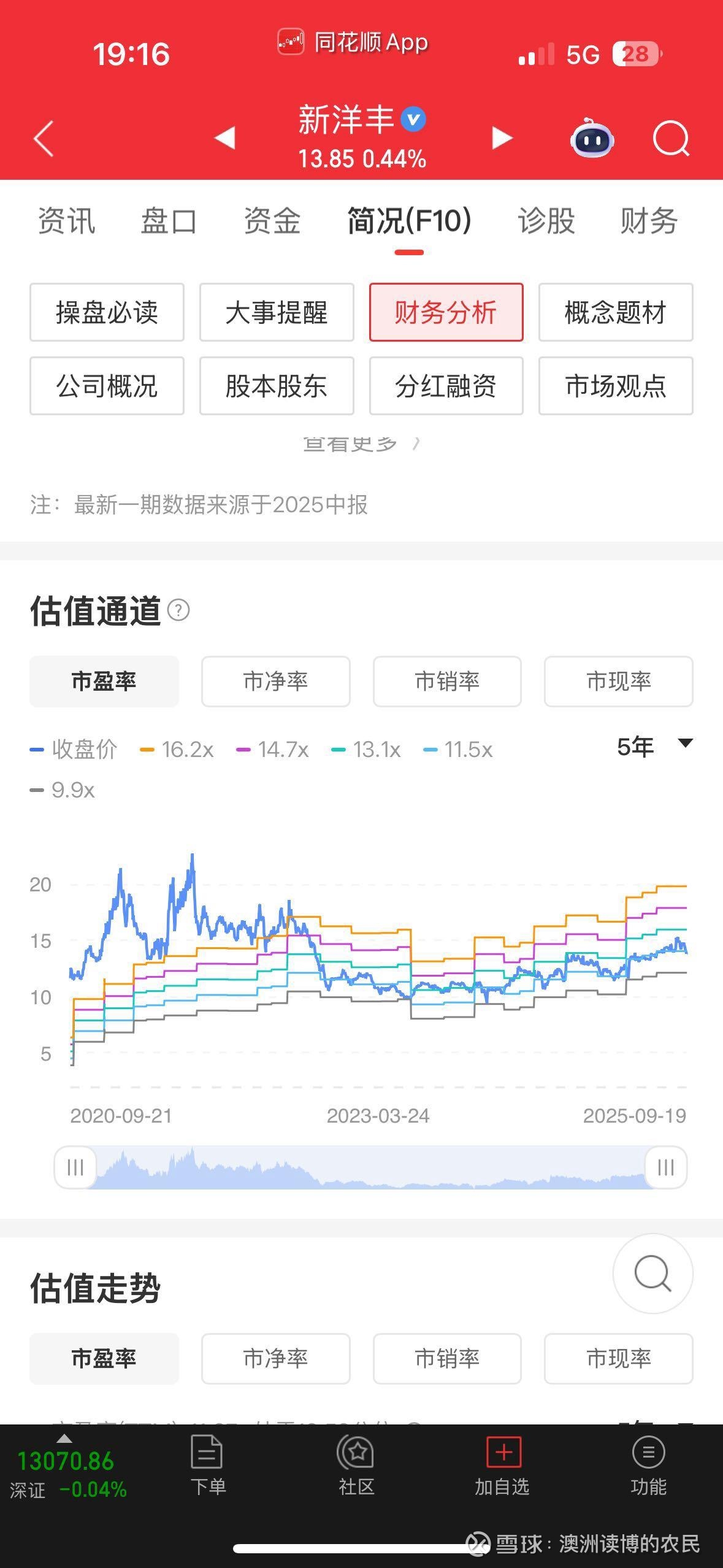Tap the price 13.85 0.44% under 新洋丰
Image resolution: width=723 pixels, height=1568 pixels.
(x=362, y=159)
